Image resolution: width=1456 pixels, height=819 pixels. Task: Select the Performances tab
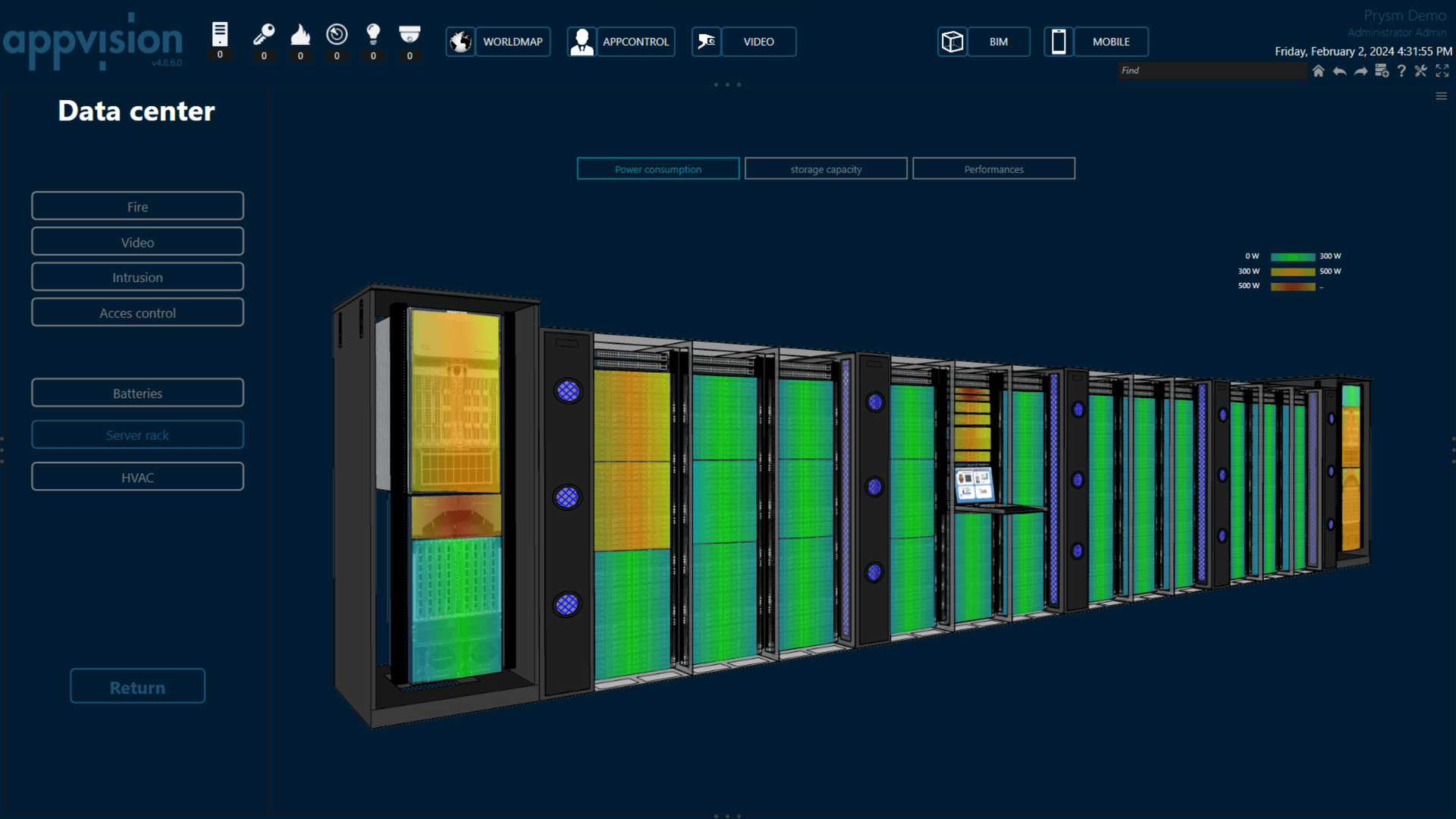pyautogui.click(x=993, y=169)
